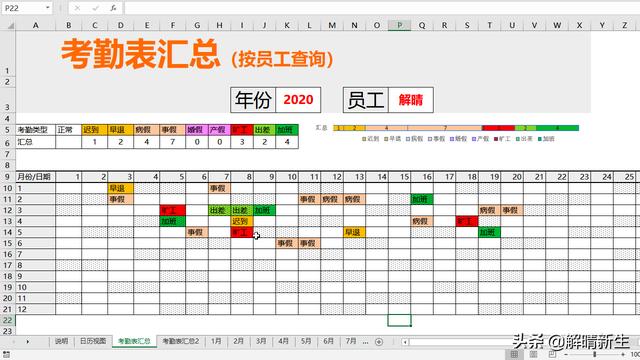This screenshot has height=360, width=640.
Task: Click the 汇总 label cell in row 6
Action: (x=36, y=142)
